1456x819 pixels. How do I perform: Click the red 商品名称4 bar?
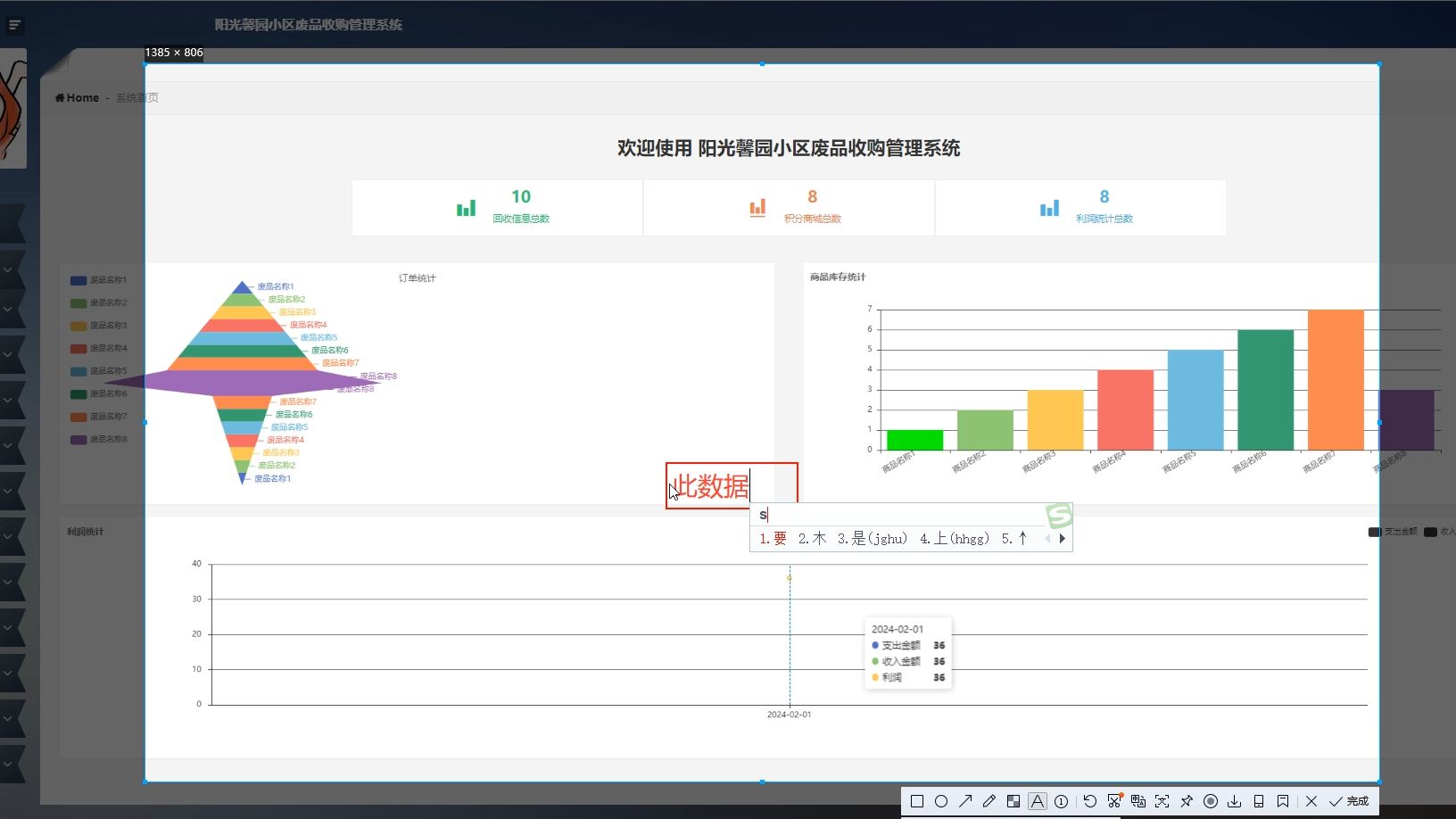1125,410
